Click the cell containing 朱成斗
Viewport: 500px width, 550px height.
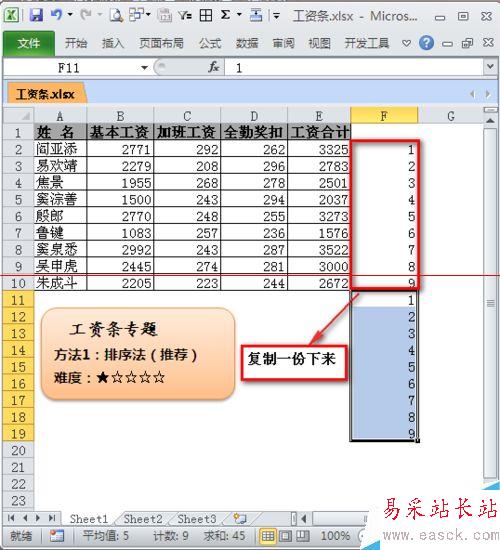point(60,283)
